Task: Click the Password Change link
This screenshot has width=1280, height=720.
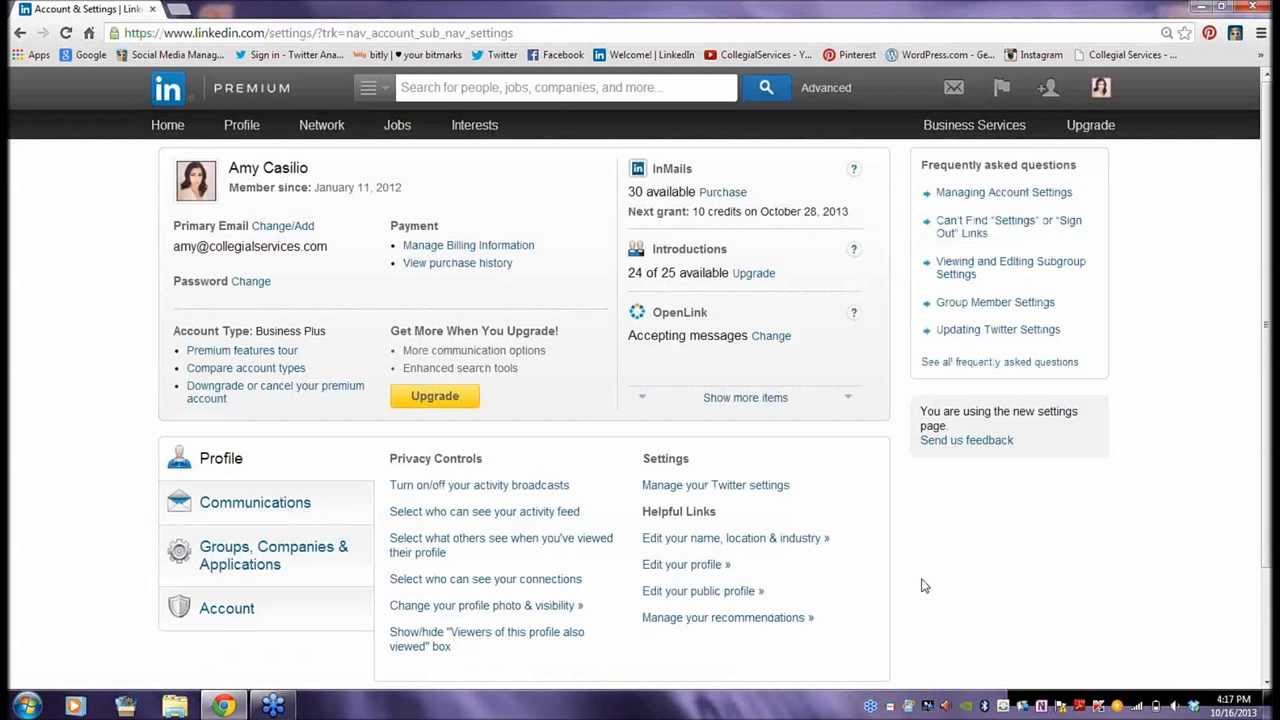Action: pyautogui.click(x=251, y=281)
